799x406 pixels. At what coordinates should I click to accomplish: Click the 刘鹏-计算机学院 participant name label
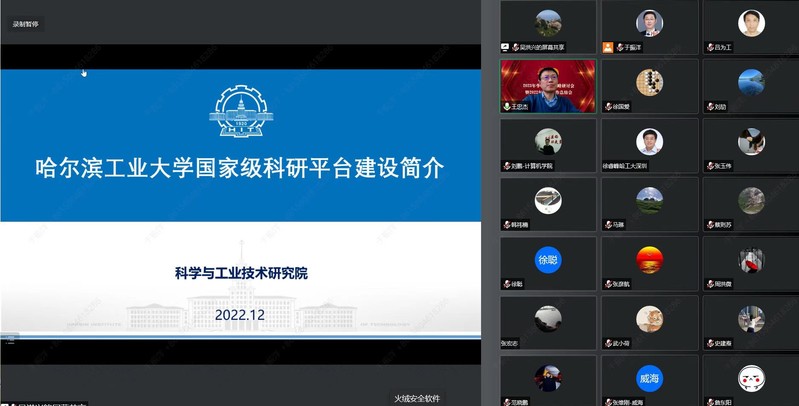click(531, 165)
